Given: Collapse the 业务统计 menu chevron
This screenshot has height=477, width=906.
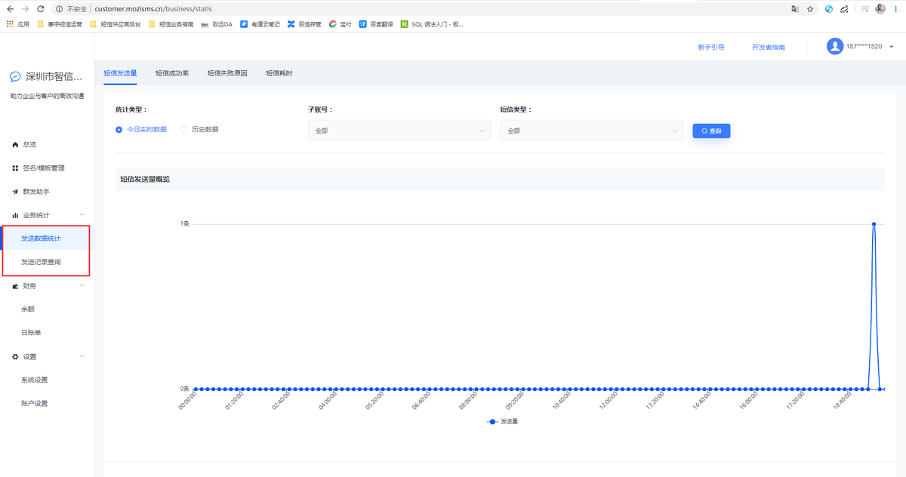Looking at the screenshot, I should pyautogui.click(x=82, y=215).
